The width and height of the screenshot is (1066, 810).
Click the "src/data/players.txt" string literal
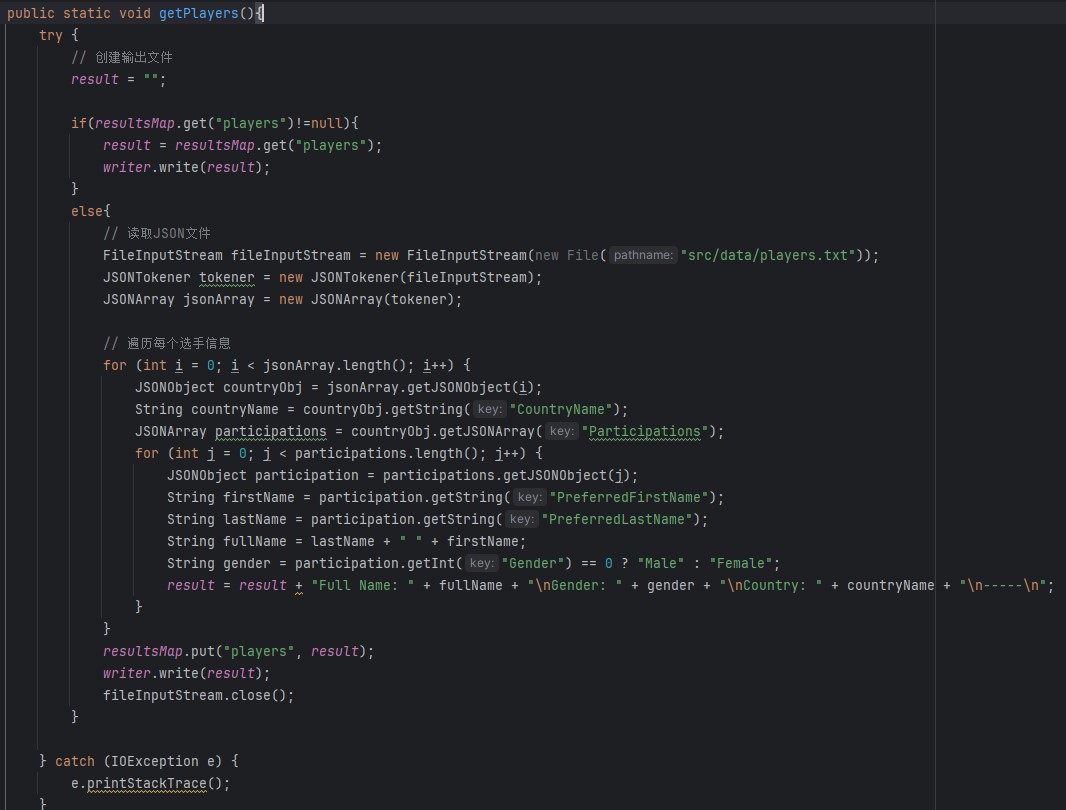point(768,255)
